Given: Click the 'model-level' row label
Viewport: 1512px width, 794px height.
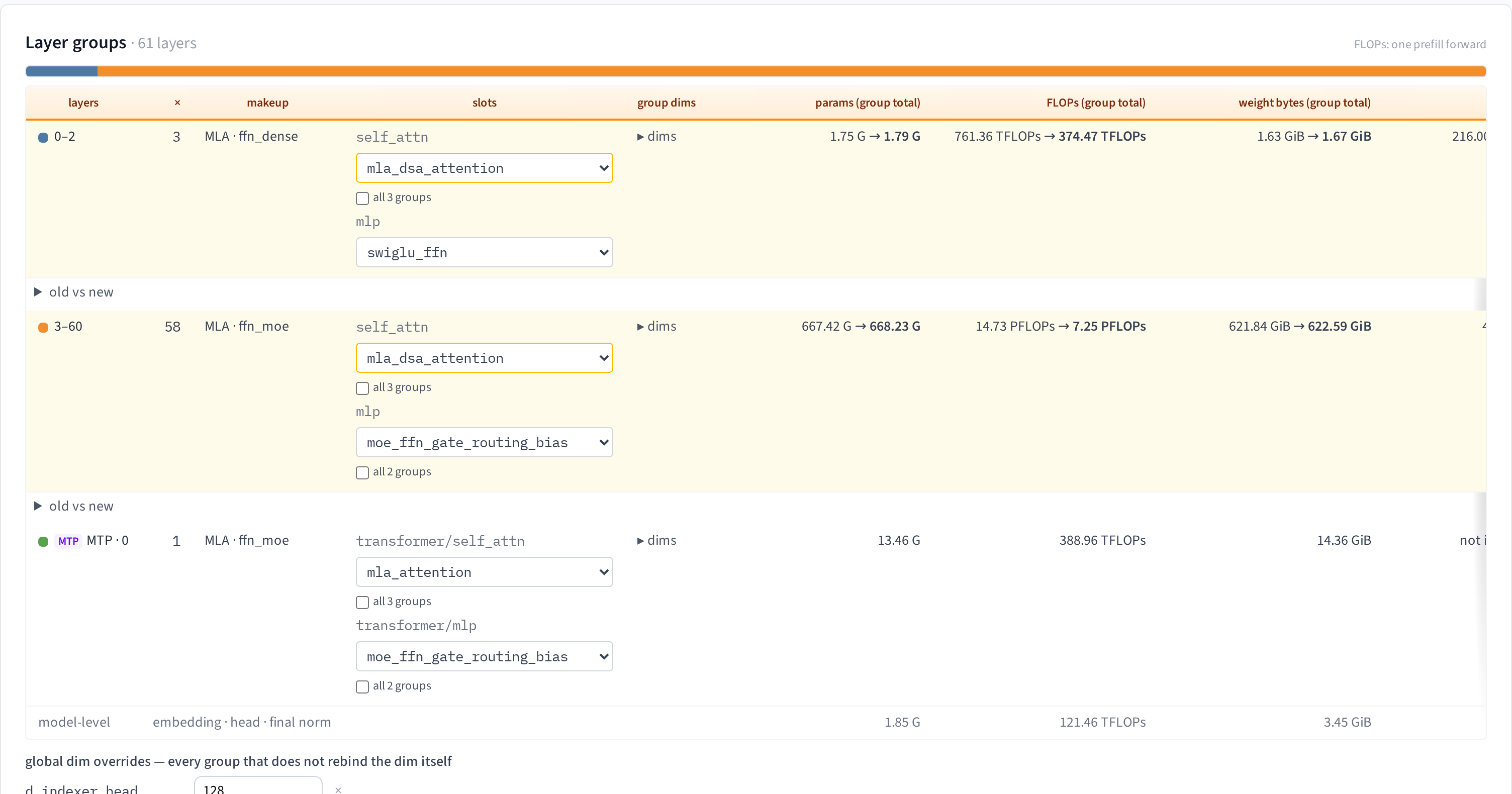Looking at the screenshot, I should click(x=74, y=723).
